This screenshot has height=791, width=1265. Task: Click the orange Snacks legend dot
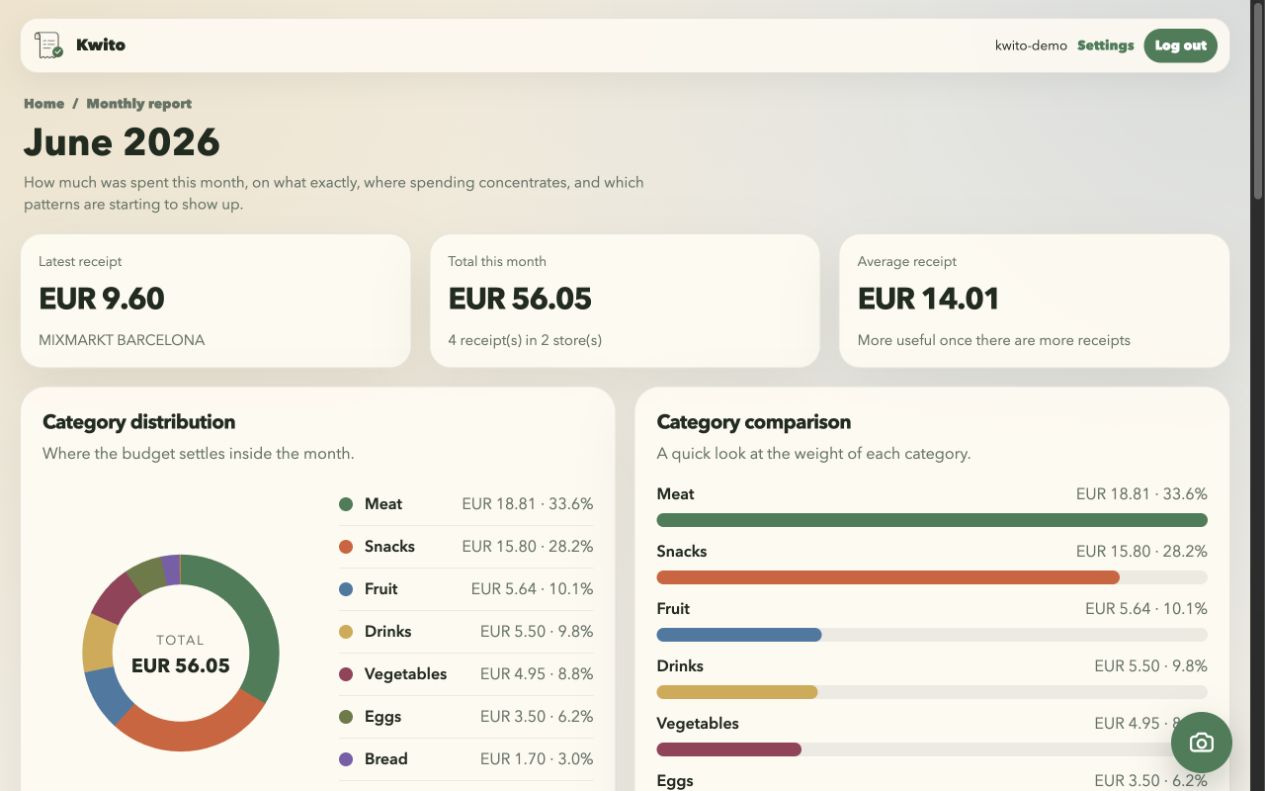(x=346, y=546)
